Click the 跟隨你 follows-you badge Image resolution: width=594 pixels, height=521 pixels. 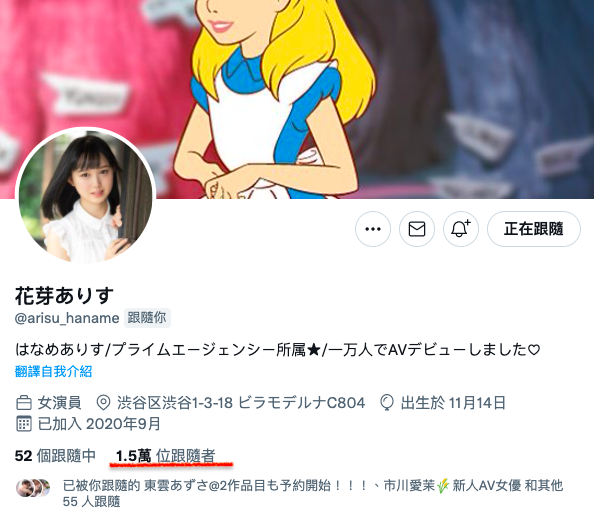pyautogui.click(x=147, y=318)
